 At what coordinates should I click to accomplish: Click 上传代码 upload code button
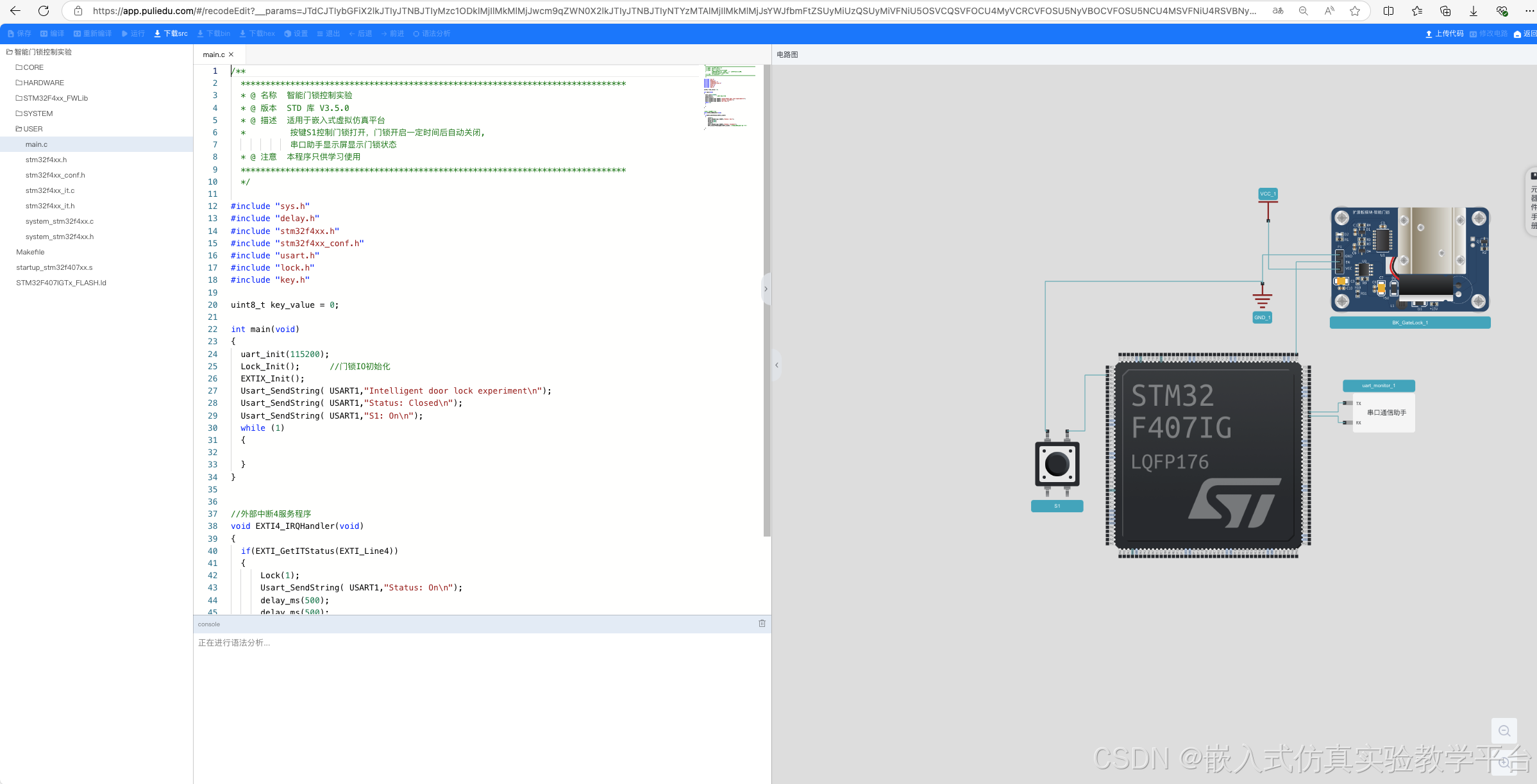click(x=1444, y=33)
